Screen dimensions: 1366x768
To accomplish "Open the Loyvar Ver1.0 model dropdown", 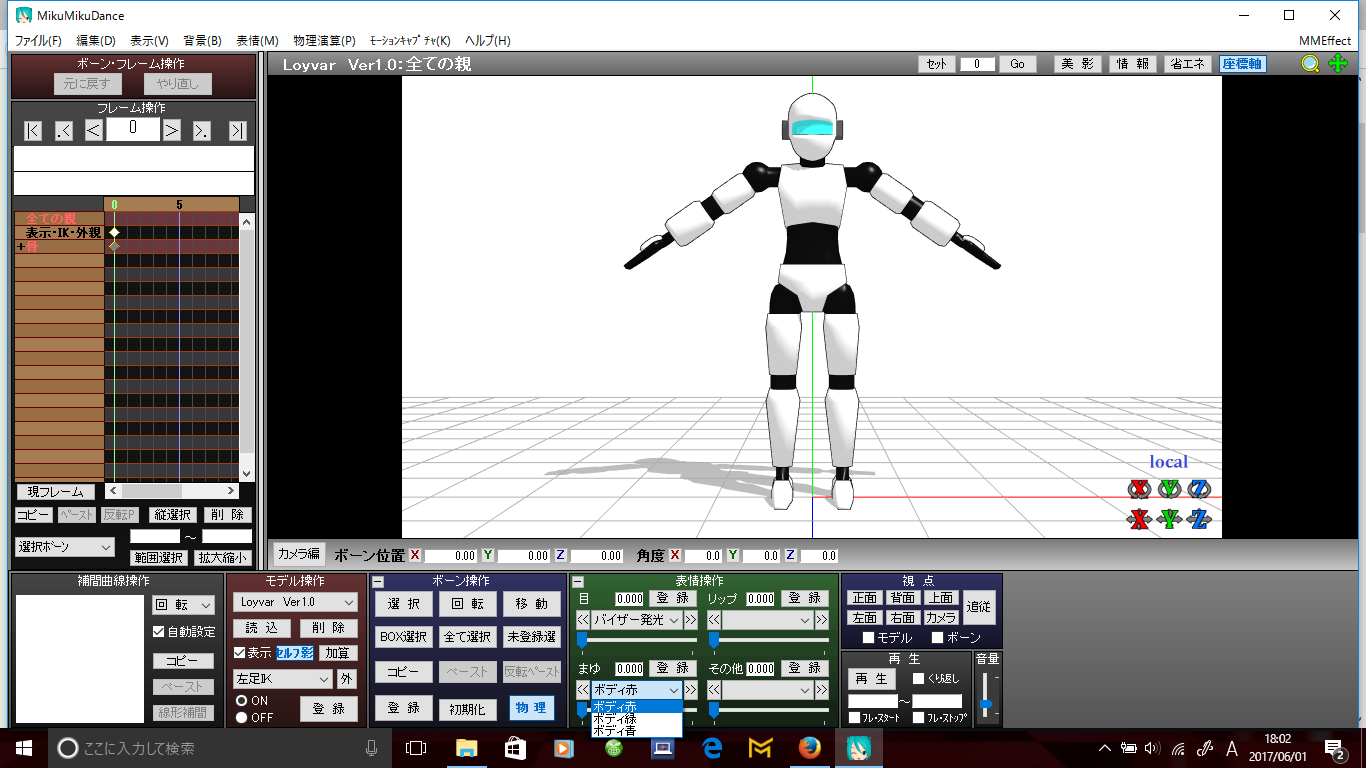I will coord(295,602).
